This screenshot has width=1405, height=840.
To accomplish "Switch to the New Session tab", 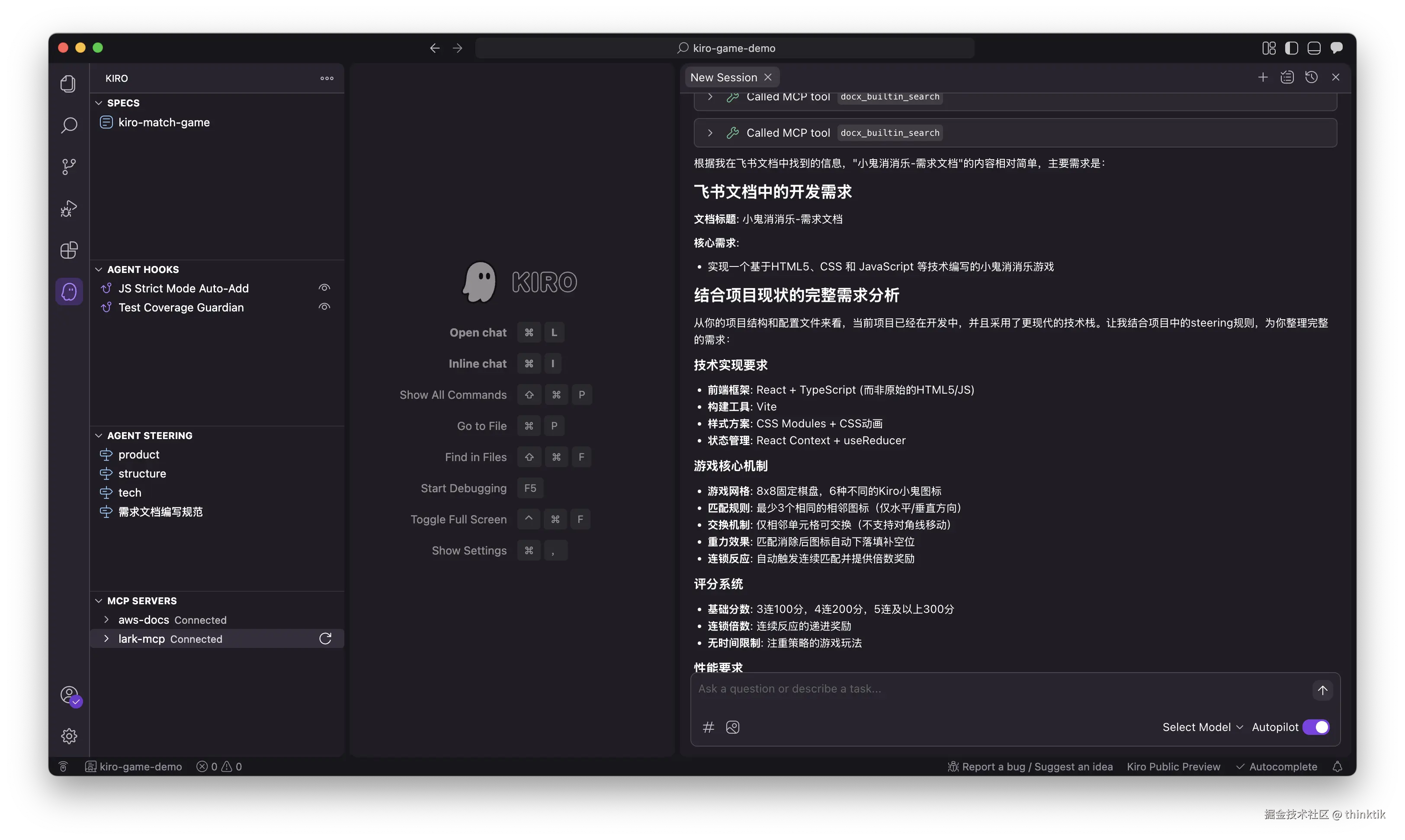I will pyautogui.click(x=723, y=77).
